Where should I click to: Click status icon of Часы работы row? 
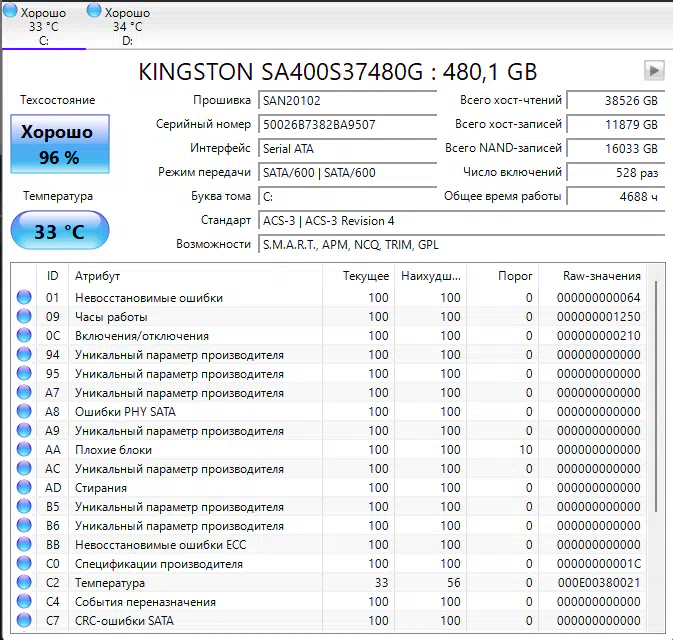pos(24,317)
